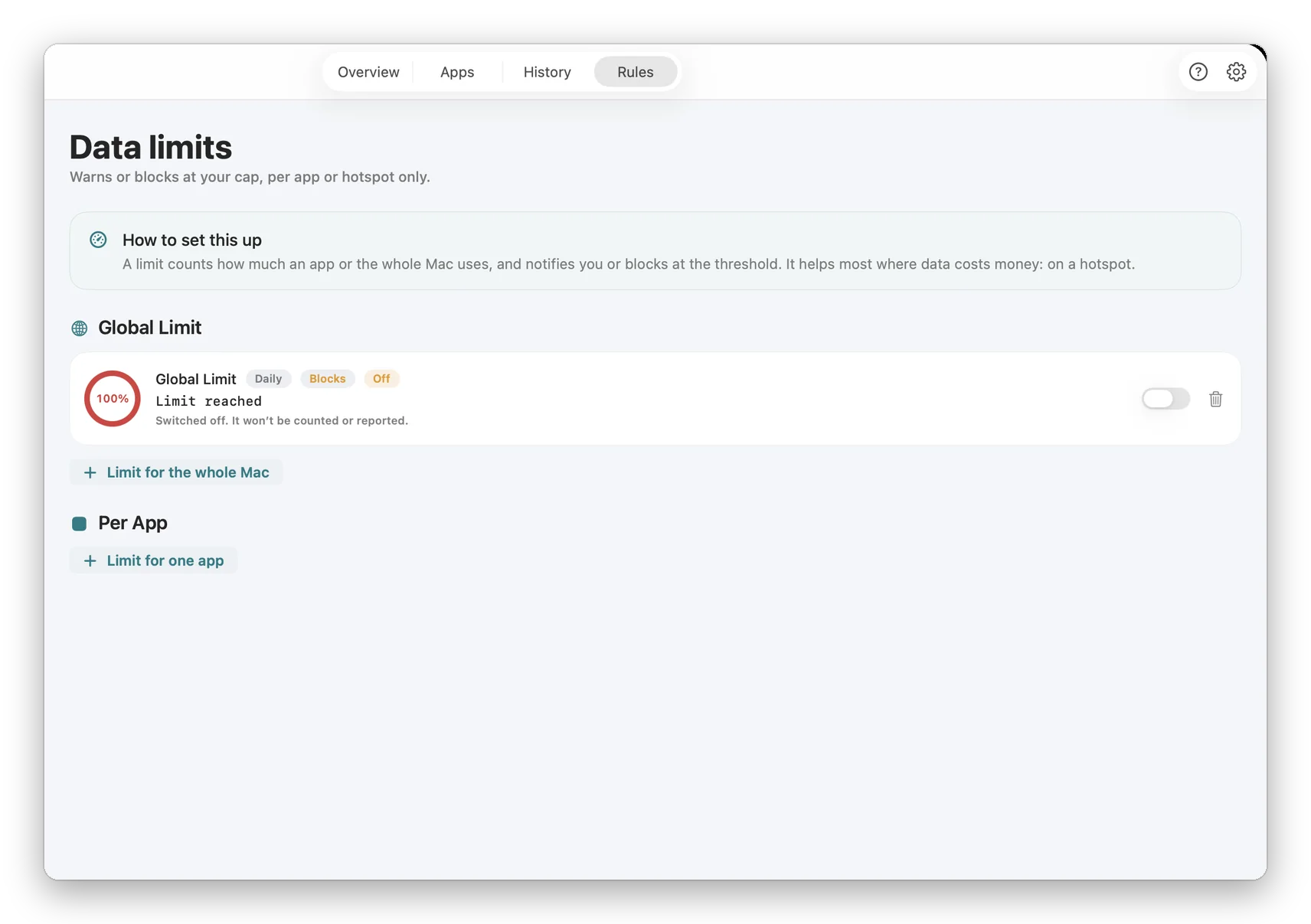
Task: Click the Daily period badge
Action: [x=268, y=379]
